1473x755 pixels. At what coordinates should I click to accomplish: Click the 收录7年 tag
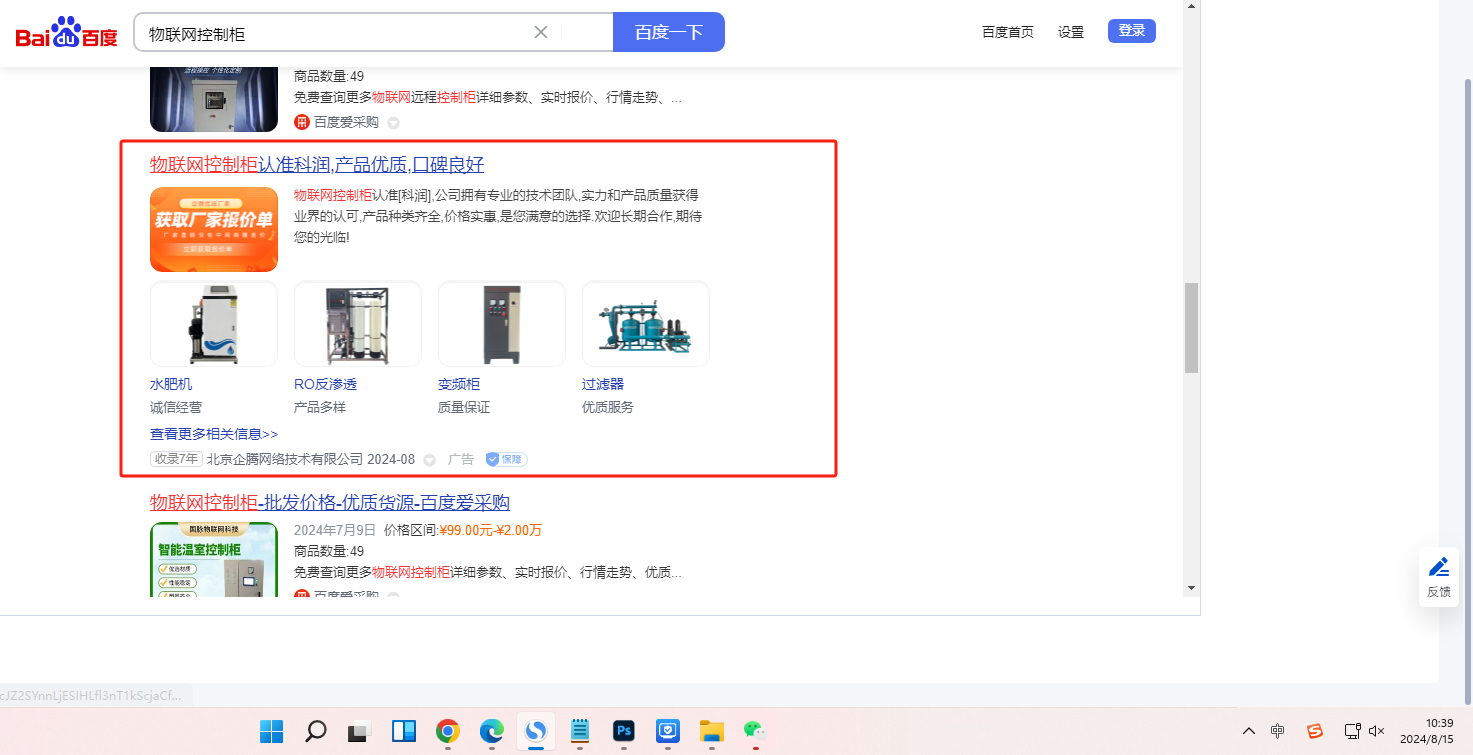pyautogui.click(x=176, y=459)
